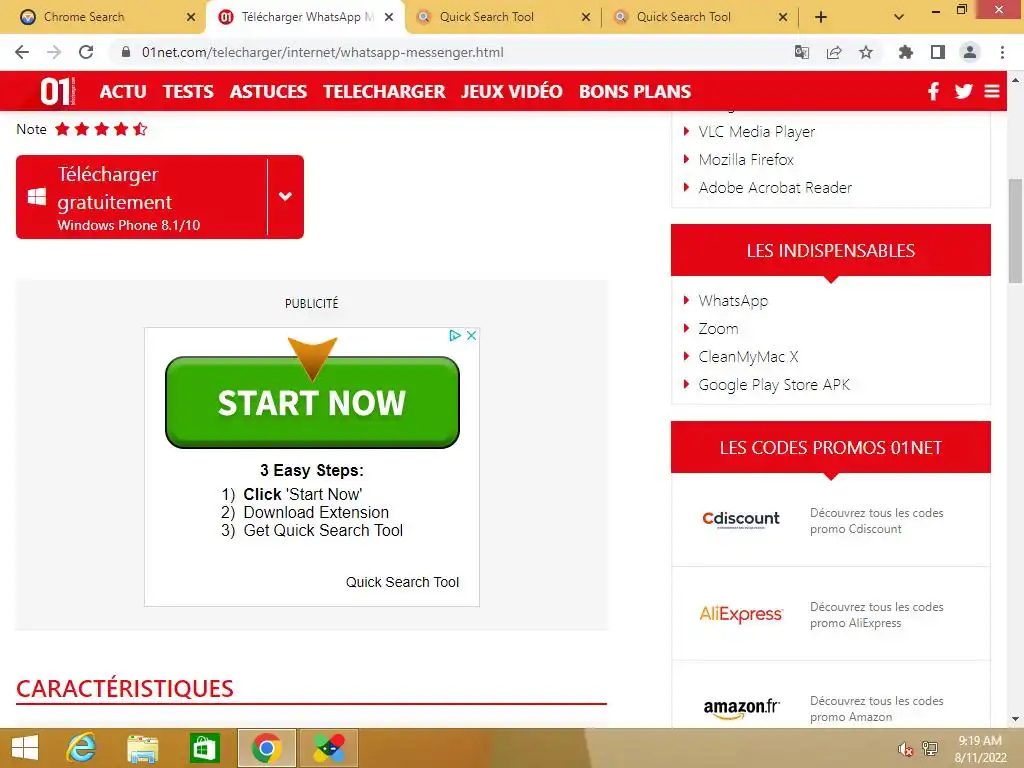Open WhatsApp link in Les Indispensables
The height and width of the screenshot is (768, 1024).
[733, 301]
